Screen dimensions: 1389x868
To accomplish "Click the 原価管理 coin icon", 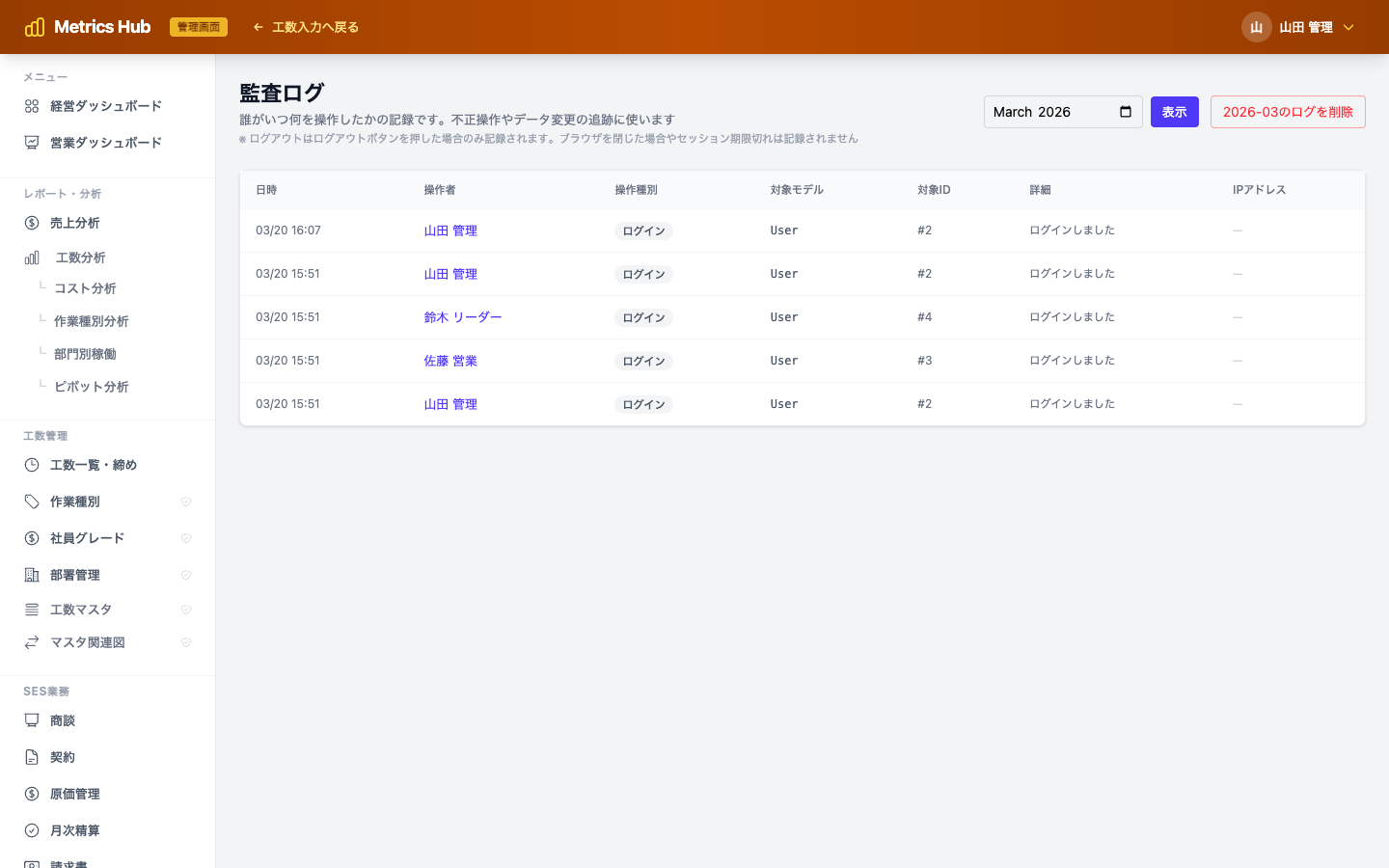I will (32, 794).
